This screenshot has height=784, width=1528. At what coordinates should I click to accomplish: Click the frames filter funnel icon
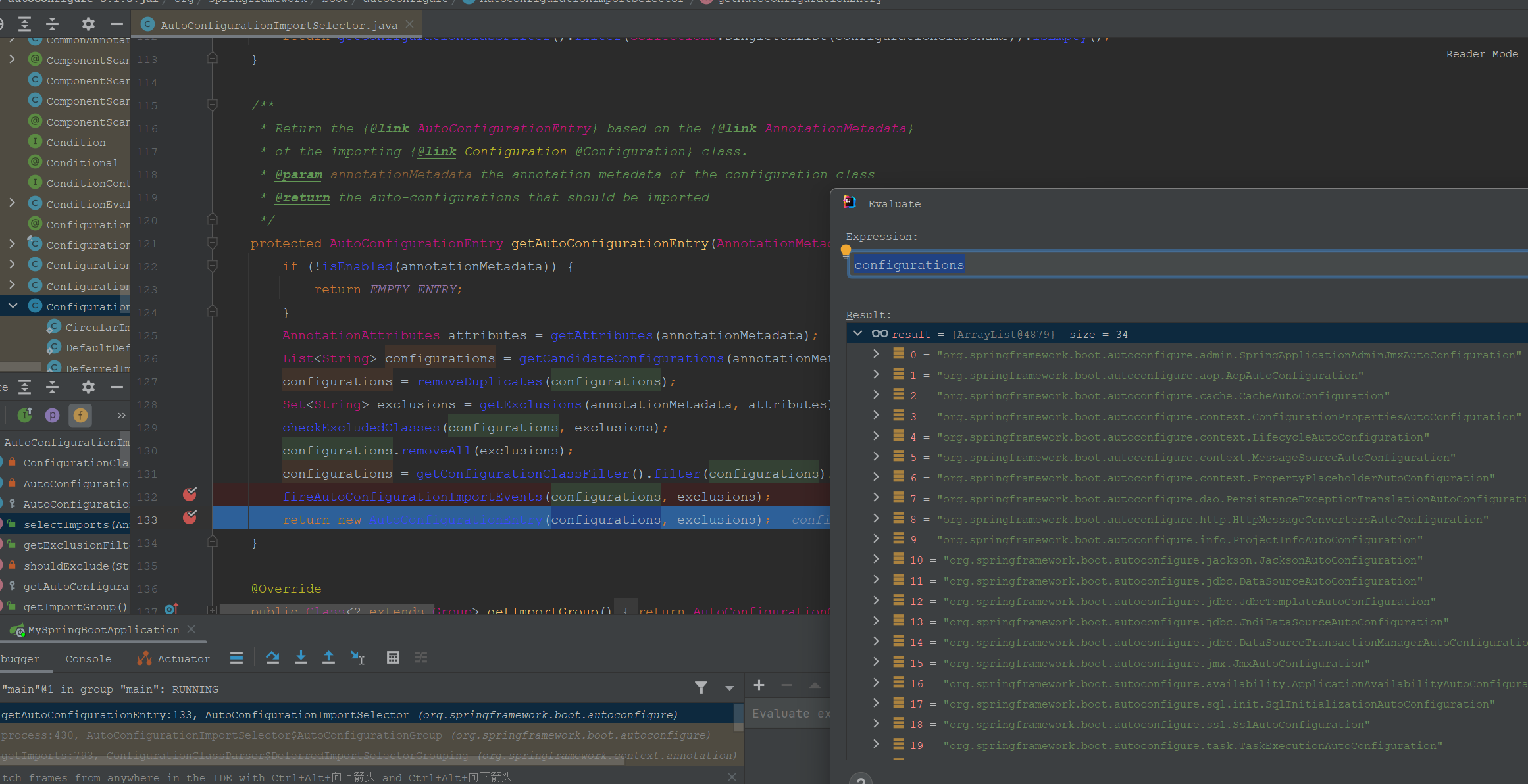pos(701,688)
